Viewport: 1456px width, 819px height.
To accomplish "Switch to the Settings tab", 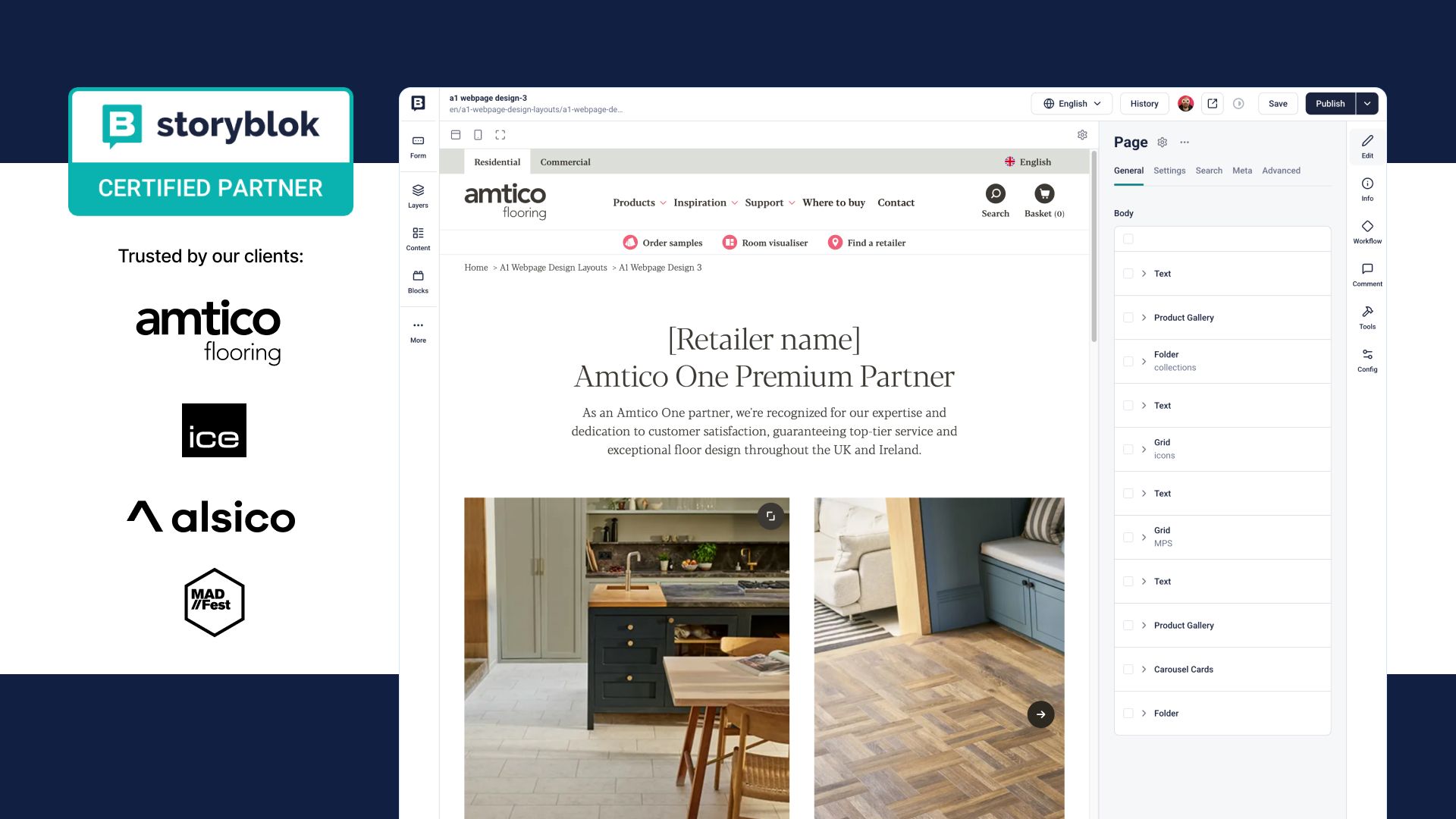I will tap(1169, 171).
